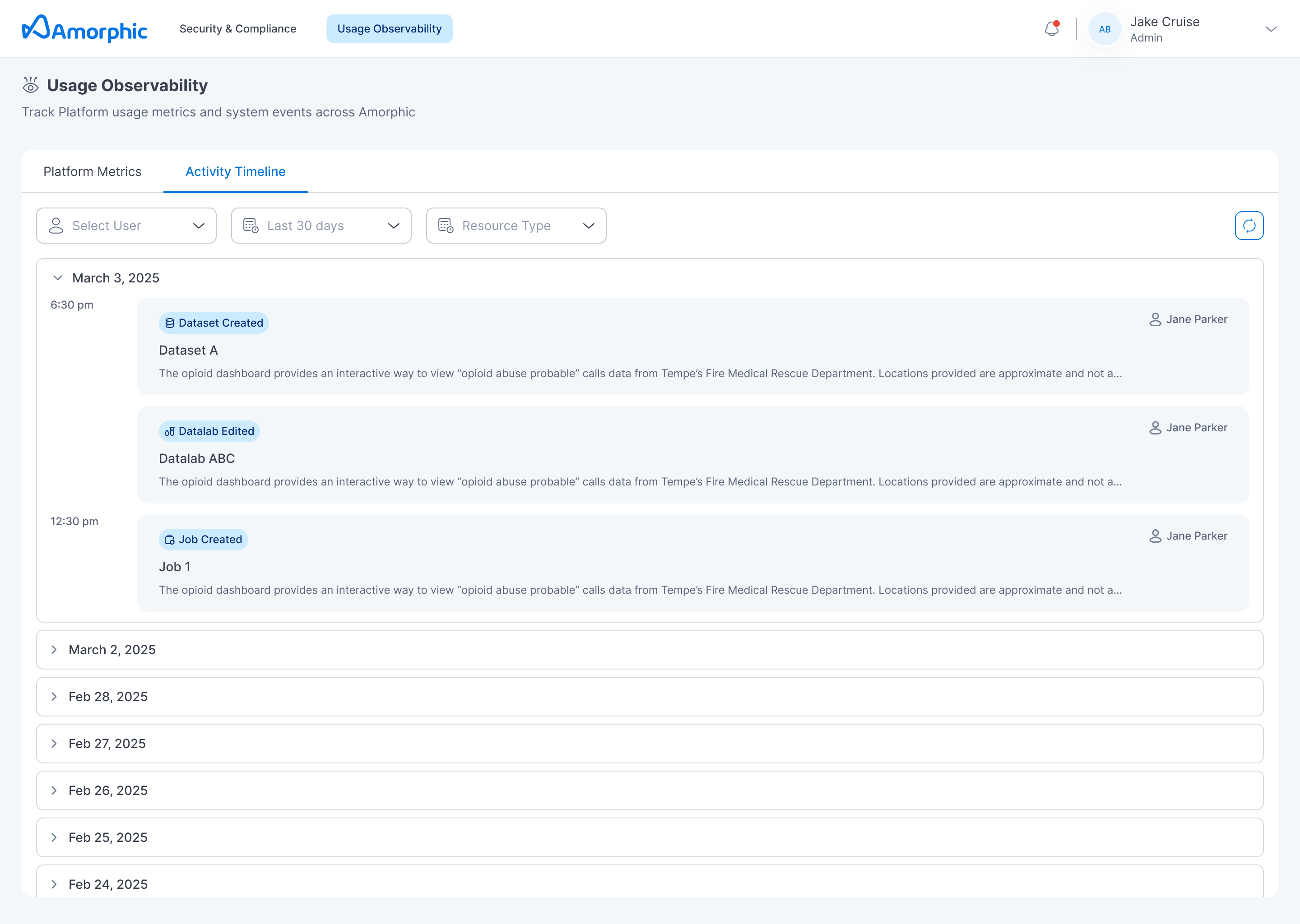Click user icon beside Jane Parker on Datalab ABC

[x=1156, y=428]
